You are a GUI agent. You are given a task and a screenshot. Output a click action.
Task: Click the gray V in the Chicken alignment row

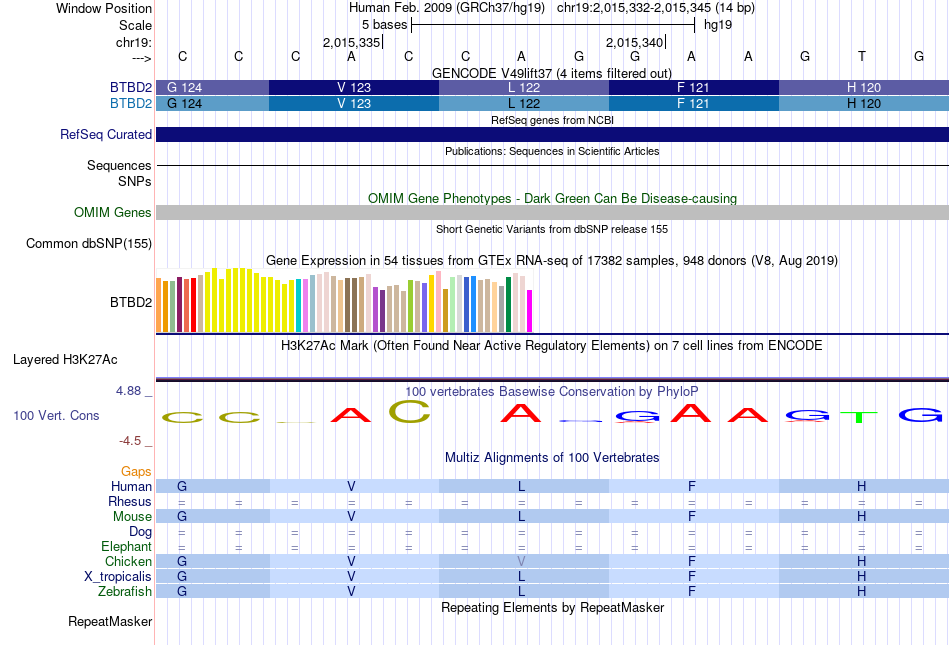(521, 561)
